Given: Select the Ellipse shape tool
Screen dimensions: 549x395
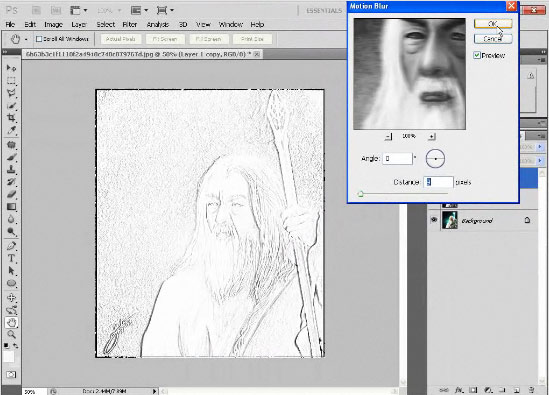Looking at the screenshot, I should pyautogui.click(x=11, y=283).
